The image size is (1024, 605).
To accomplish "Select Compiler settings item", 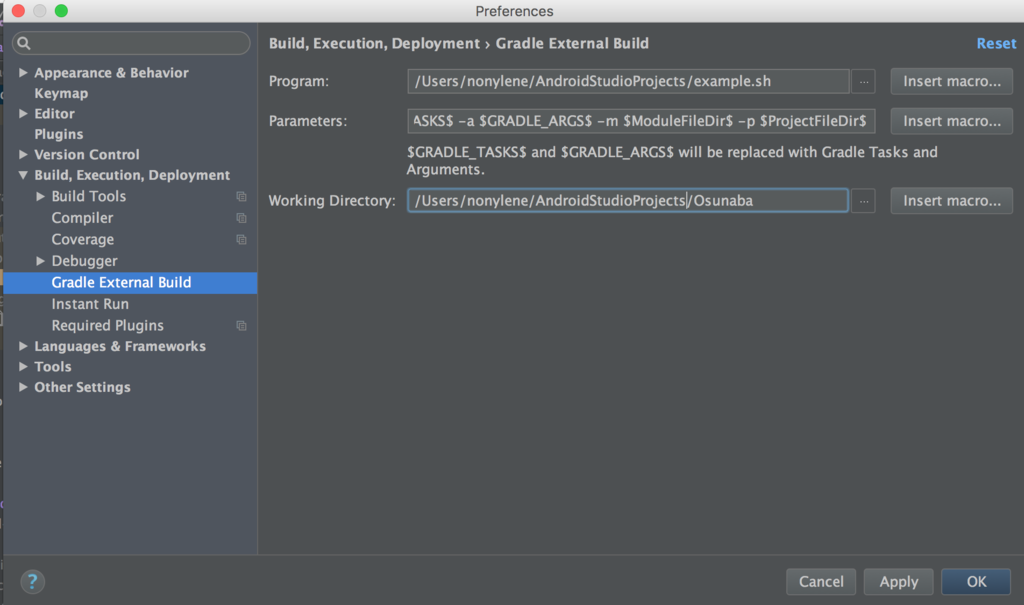I will [x=82, y=218].
